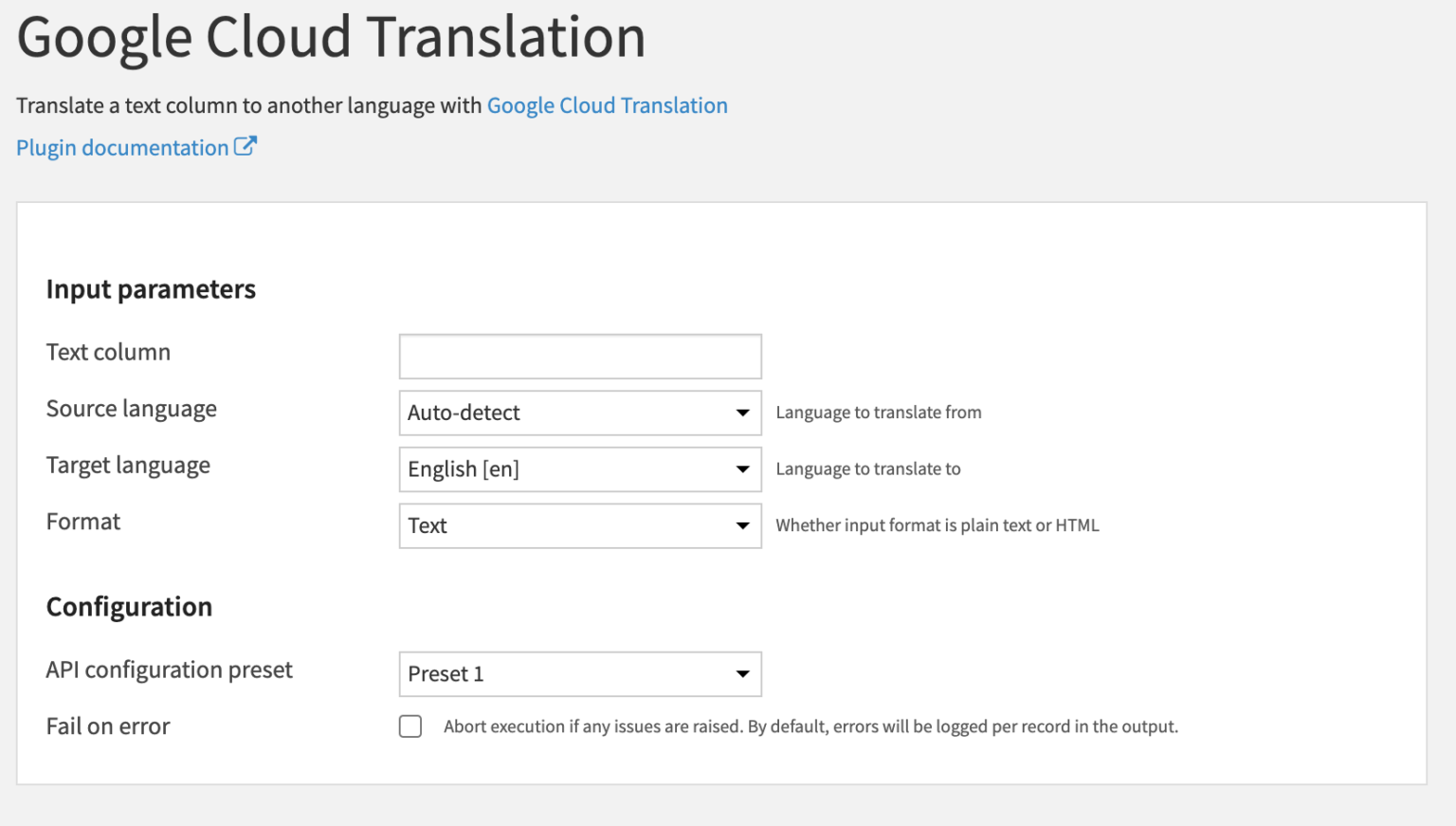Click the Language to translate from hint text
Screen dimensions: 1456x826
[879, 412]
